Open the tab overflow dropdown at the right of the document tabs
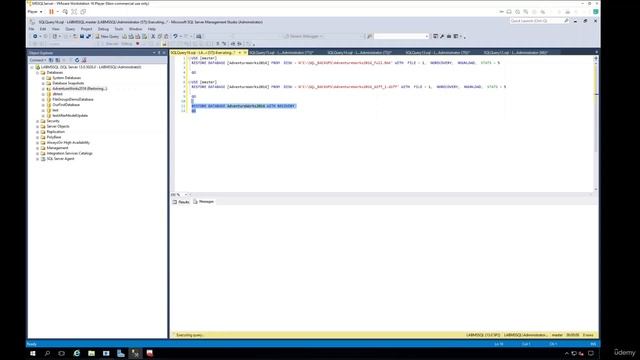 tap(596, 53)
